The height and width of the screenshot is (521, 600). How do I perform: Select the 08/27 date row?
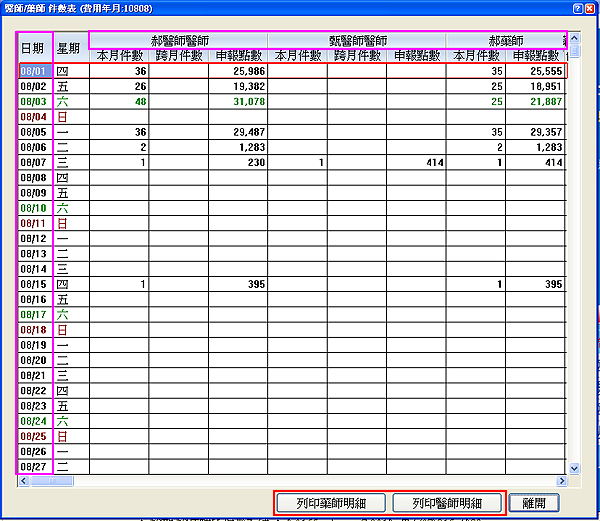pyautogui.click(x=35, y=466)
